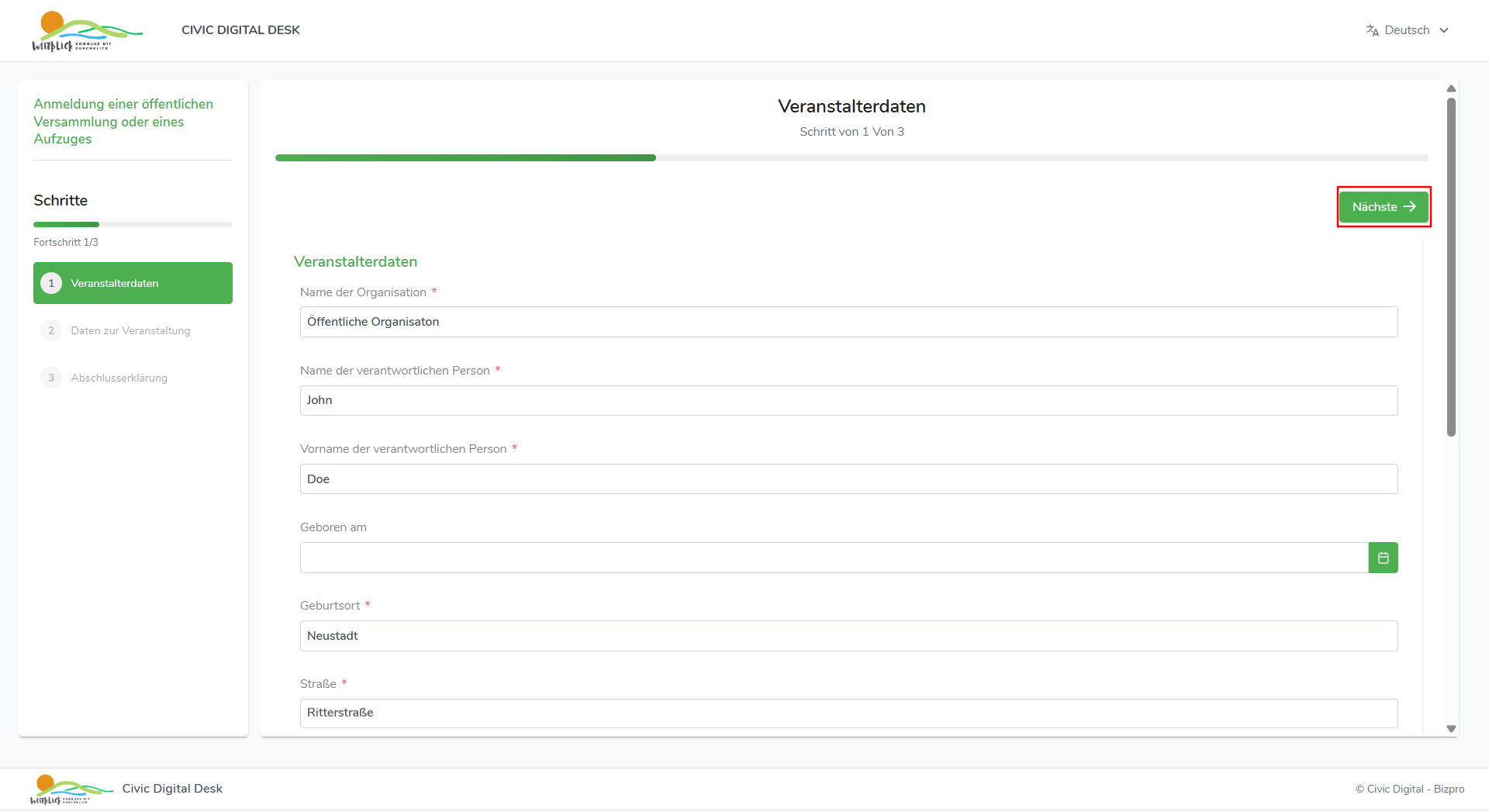Screen dimensions: 1489x812
Task: Click the Wittlich logo in header
Action: [85, 31]
